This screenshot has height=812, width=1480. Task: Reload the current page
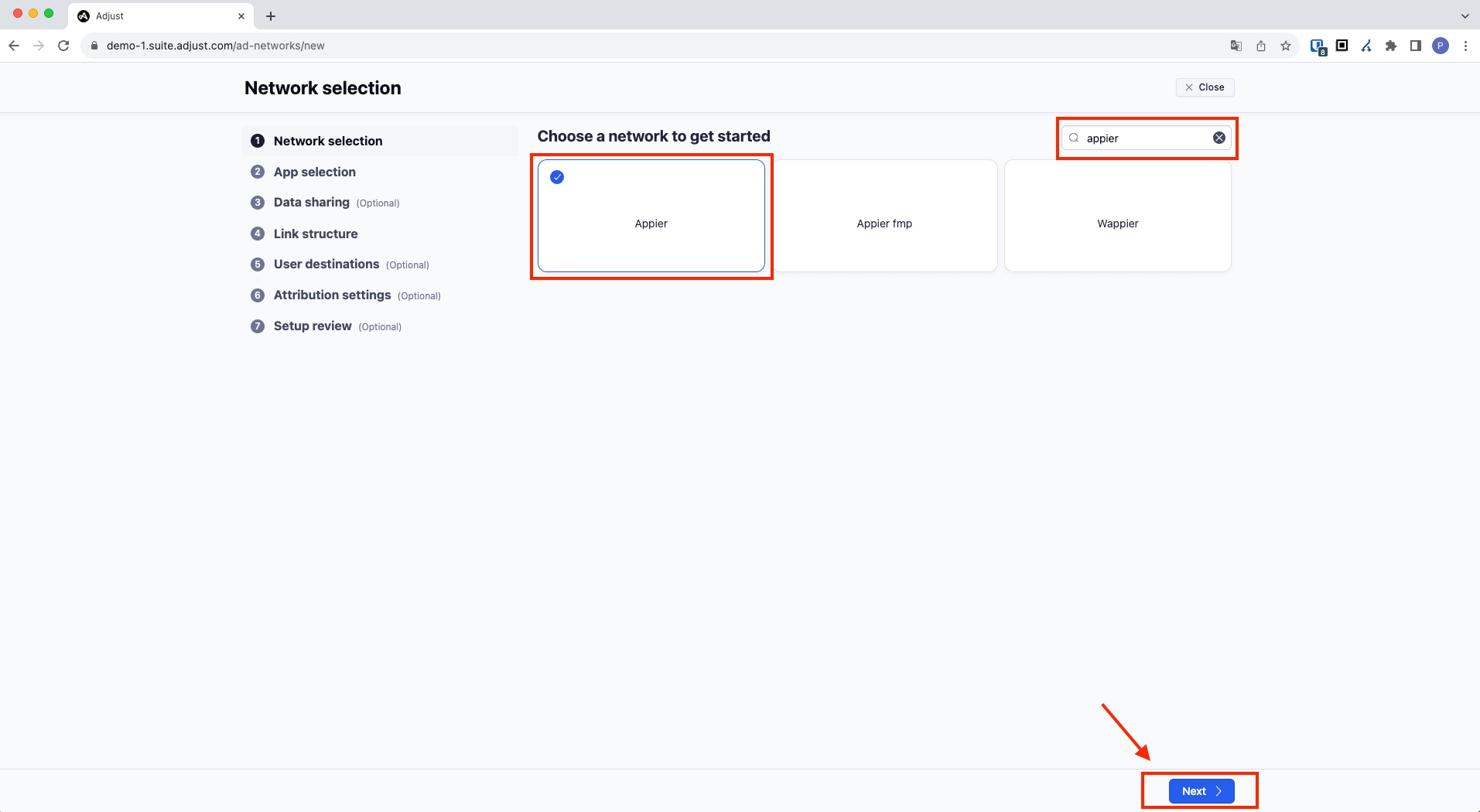pyautogui.click(x=64, y=46)
